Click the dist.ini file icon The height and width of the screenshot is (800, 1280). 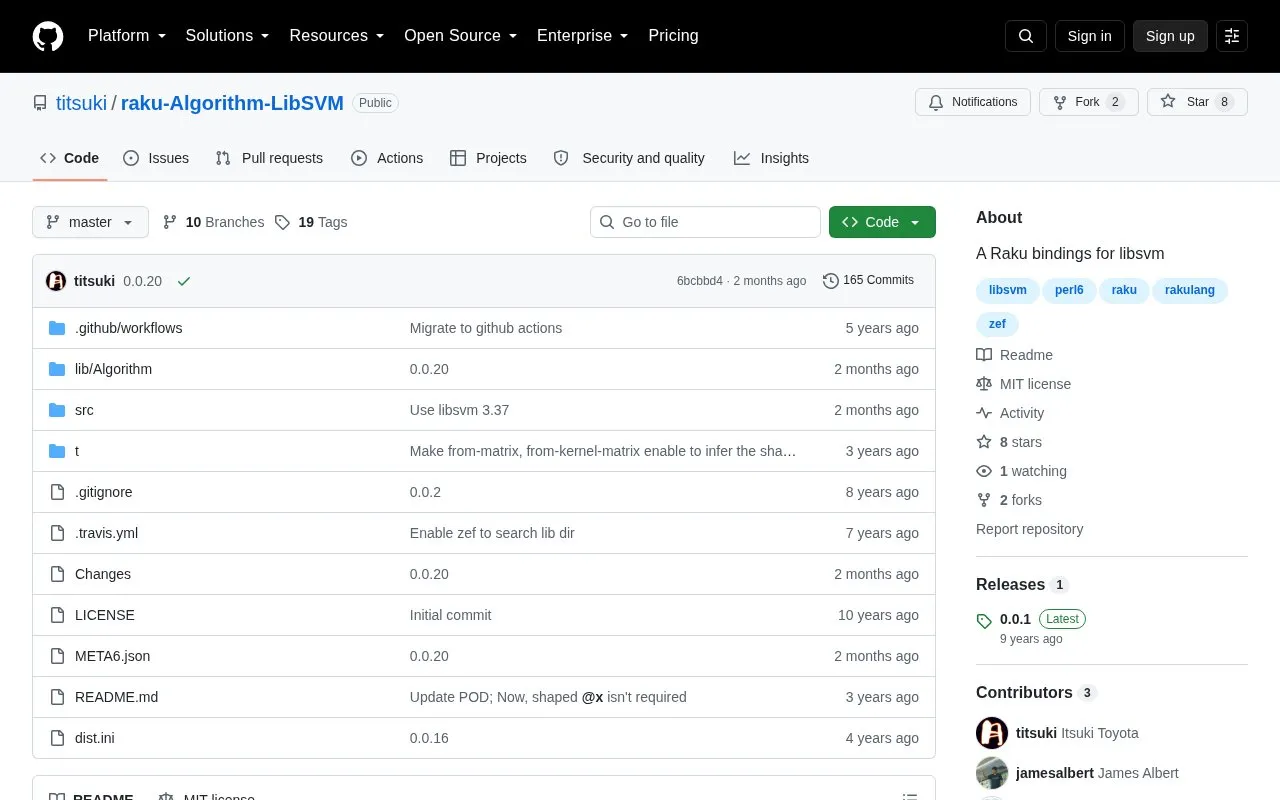pos(57,738)
